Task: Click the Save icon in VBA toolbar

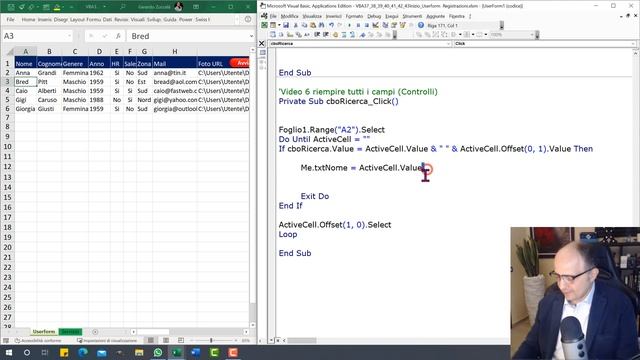Action: click(x=286, y=25)
